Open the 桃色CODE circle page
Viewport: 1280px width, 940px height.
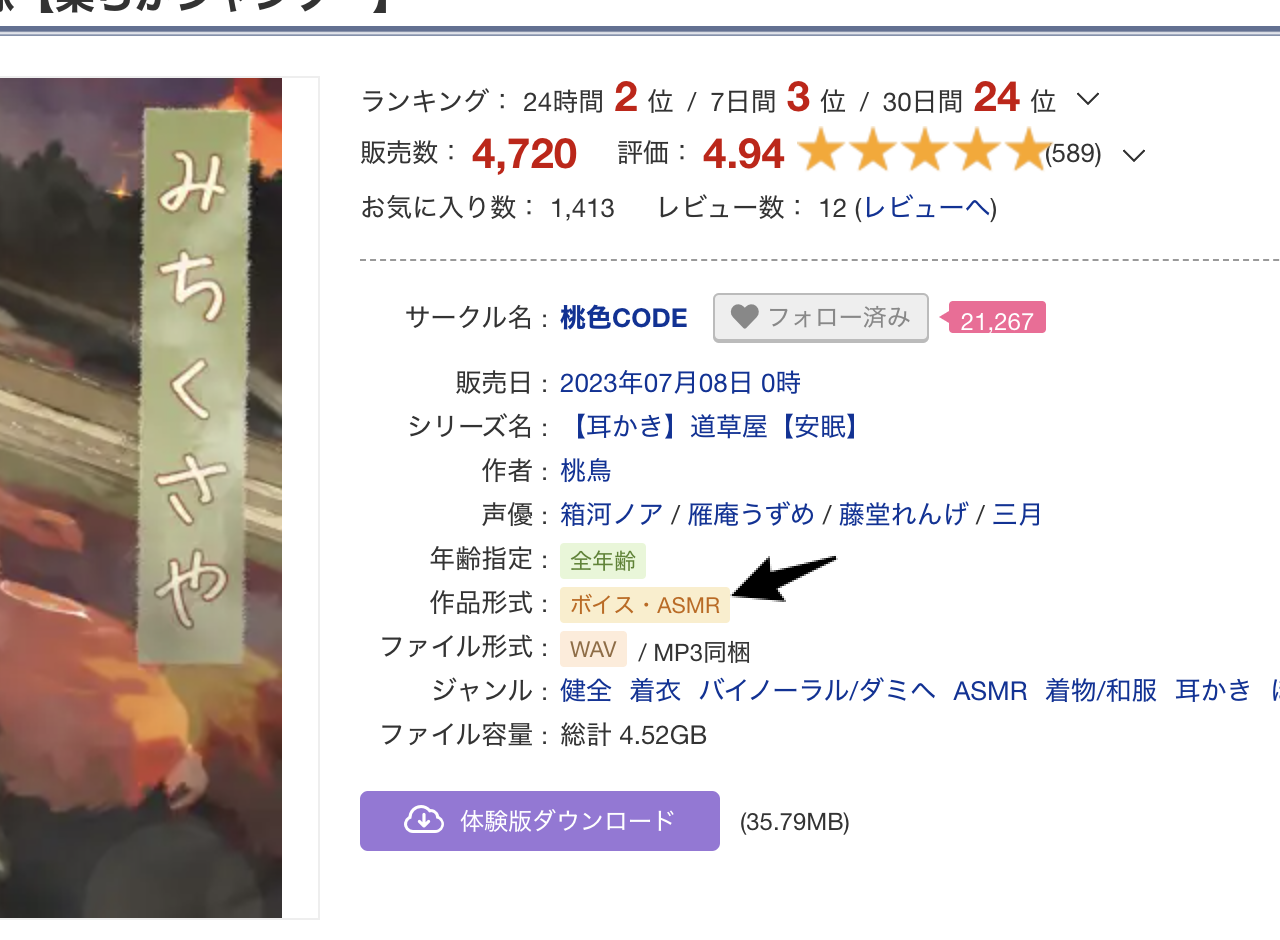tap(624, 318)
